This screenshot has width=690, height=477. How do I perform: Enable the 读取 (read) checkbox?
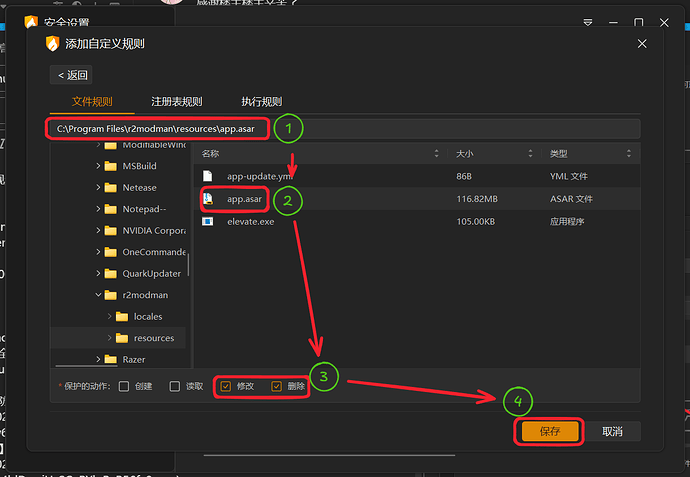pyautogui.click(x=175, y=386)
